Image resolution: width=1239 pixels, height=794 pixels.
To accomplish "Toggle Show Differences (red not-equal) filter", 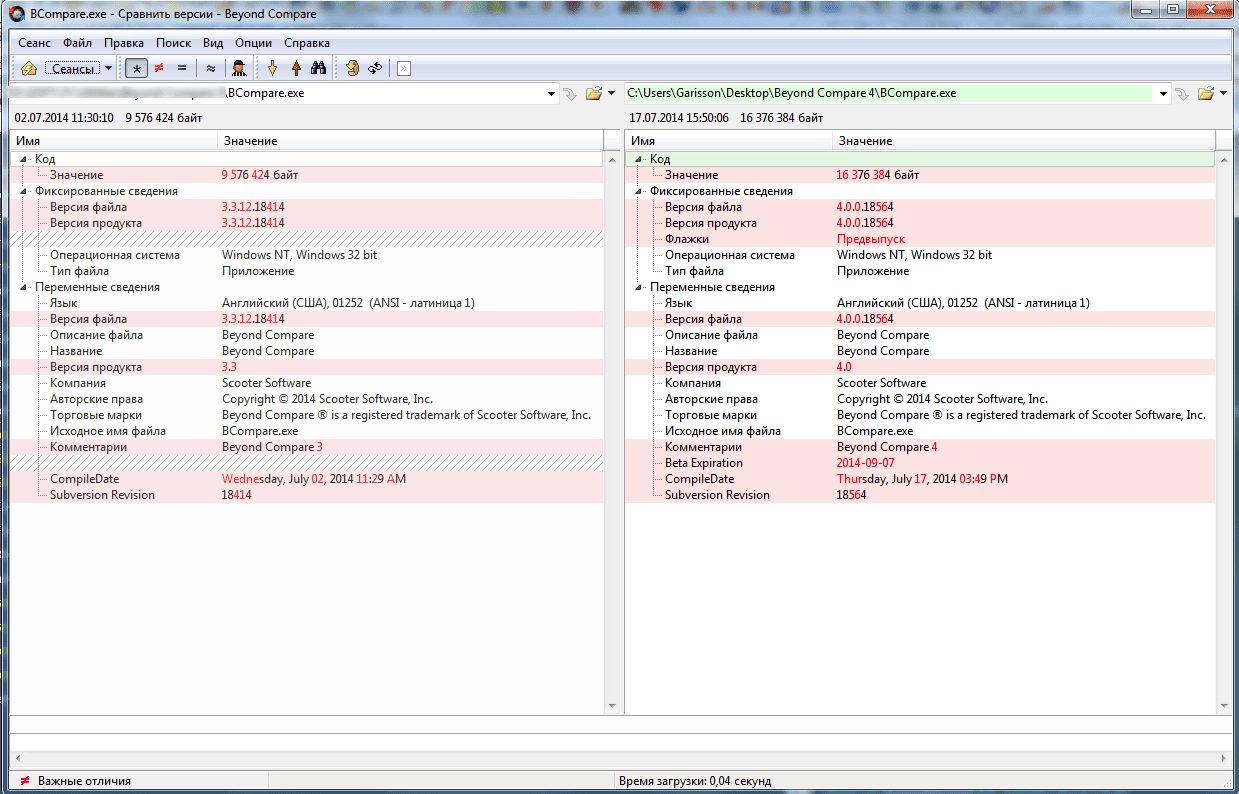I will click(x=159, y=69).
